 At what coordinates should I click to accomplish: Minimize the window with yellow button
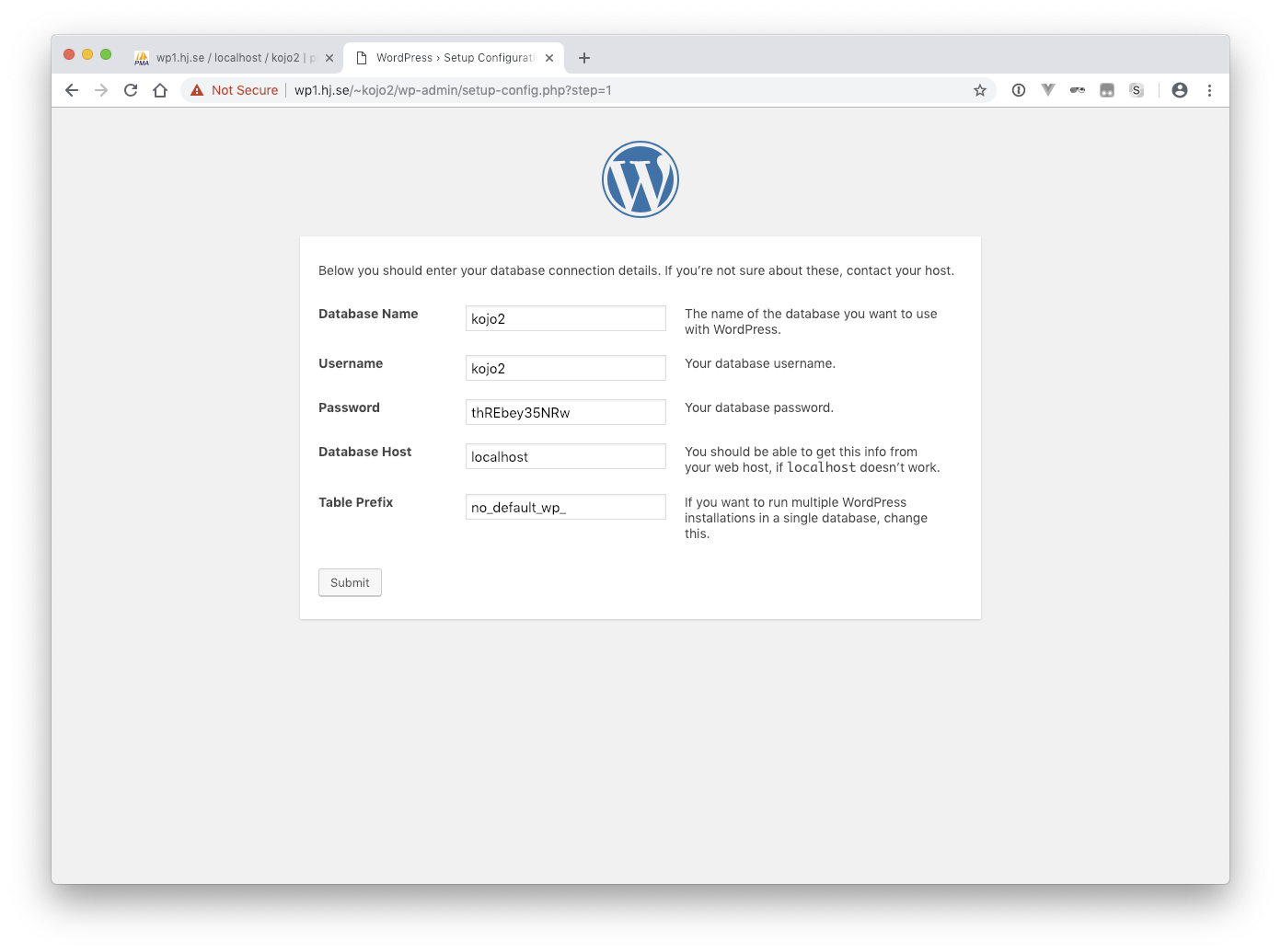[x=87, y=54]
